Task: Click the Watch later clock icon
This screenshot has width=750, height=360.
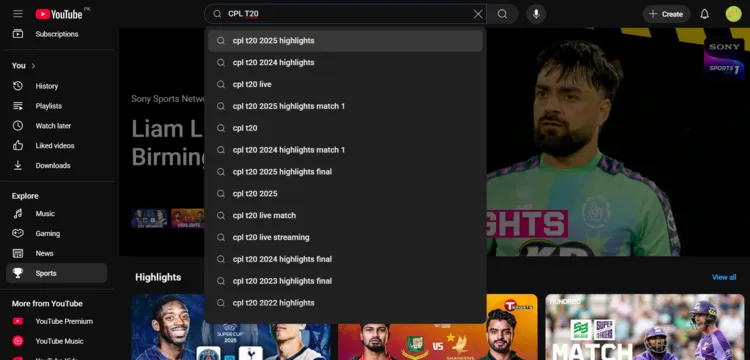Action: coord(18,126)
